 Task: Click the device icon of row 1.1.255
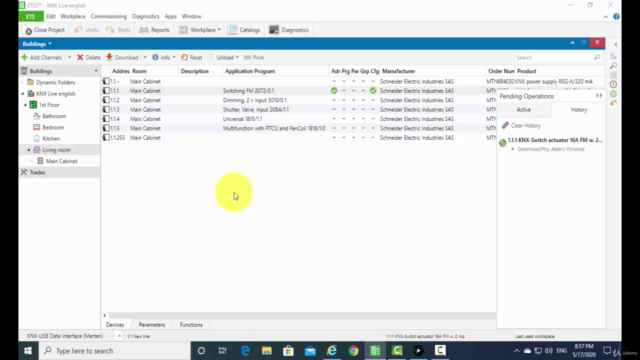106,138
